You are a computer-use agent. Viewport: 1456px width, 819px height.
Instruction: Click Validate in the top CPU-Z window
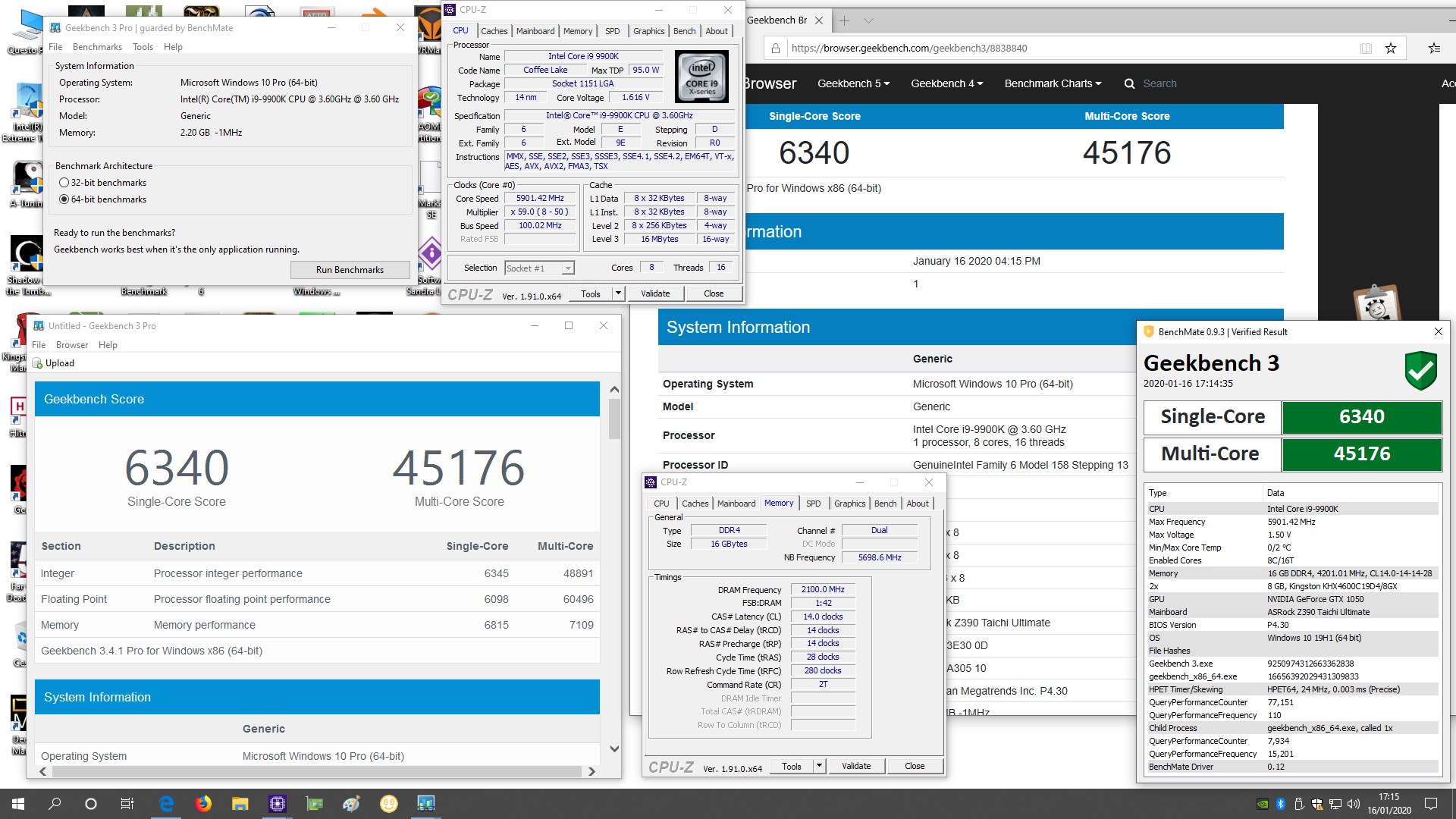655,293
